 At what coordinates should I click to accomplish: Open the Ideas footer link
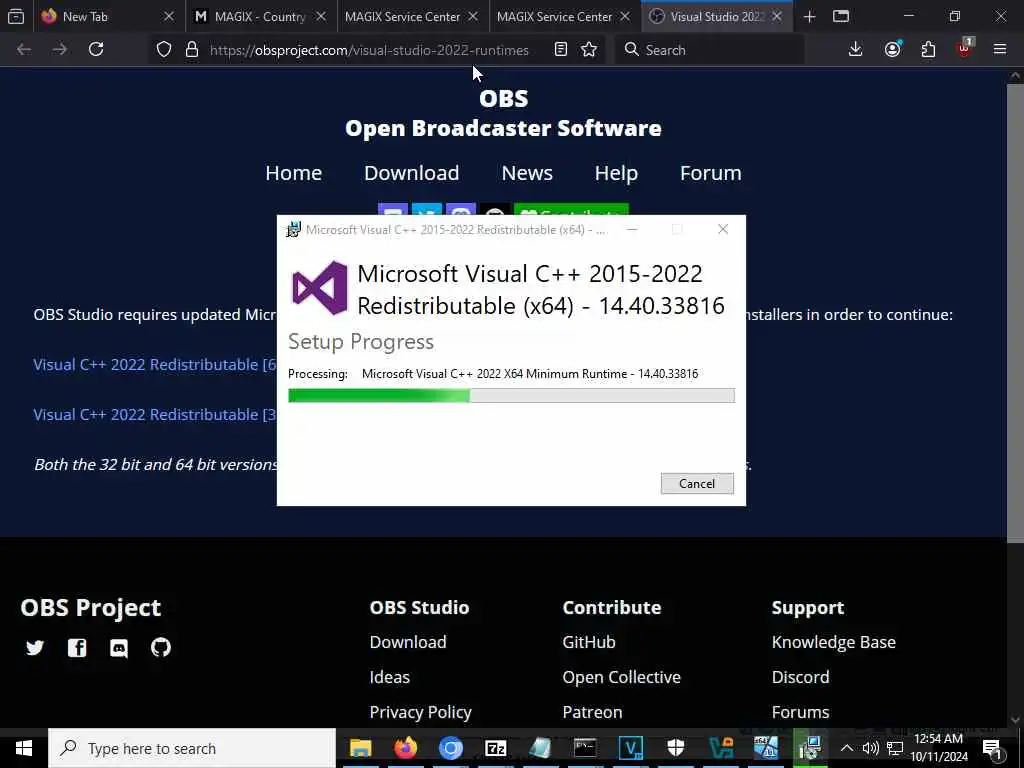coord(390,677)
